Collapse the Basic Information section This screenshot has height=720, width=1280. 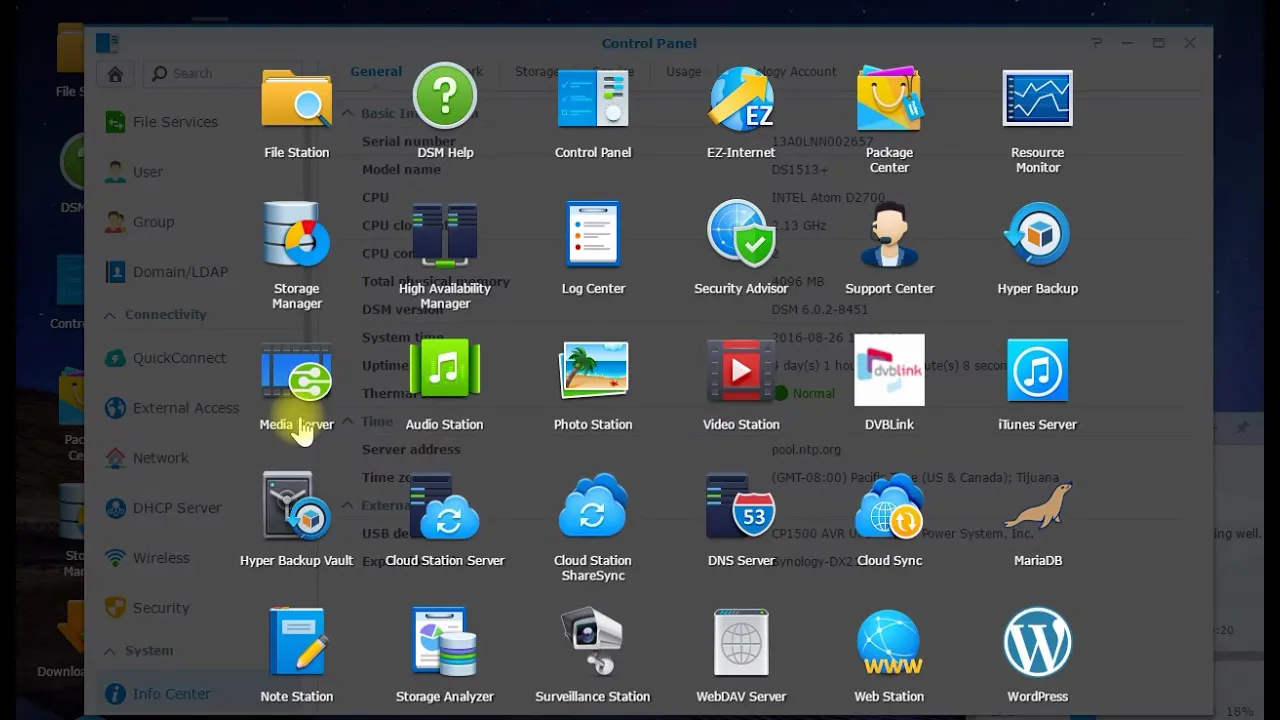click(x=348, y=113)
